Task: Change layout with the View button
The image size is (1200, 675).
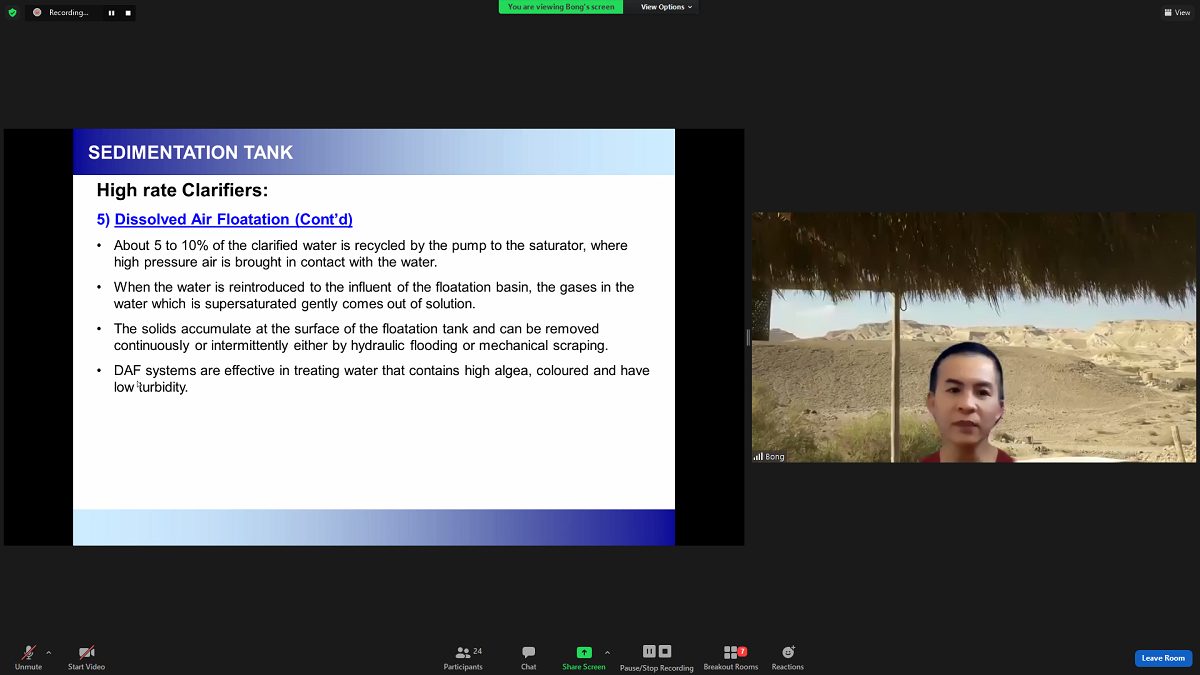Action: [x=1177, y=12]
